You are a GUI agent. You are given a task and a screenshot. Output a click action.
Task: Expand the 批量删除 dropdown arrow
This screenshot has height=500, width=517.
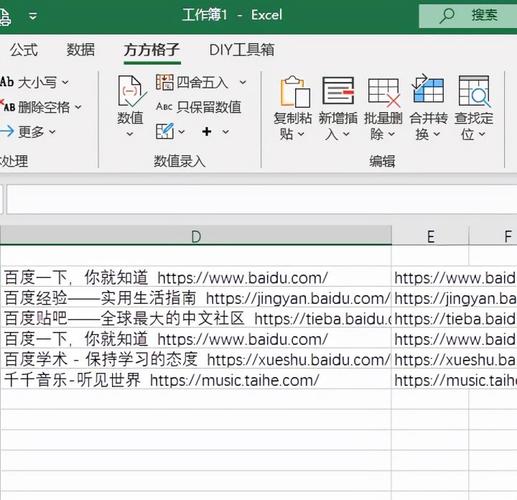tap(392, 134)
